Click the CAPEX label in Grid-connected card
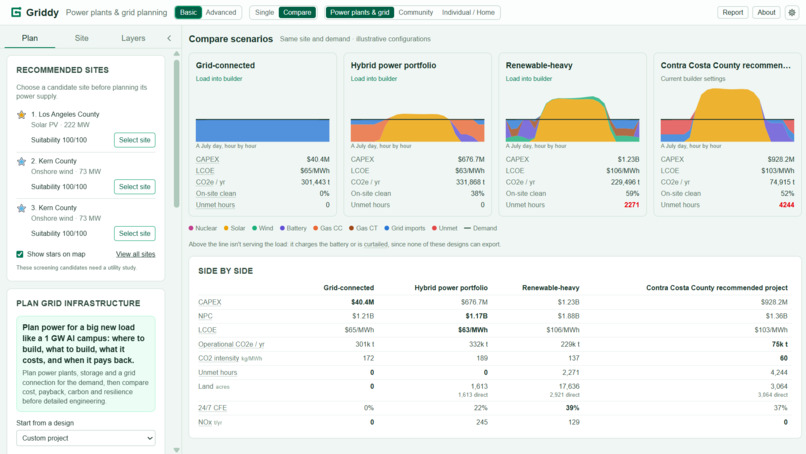This screenshot has width=806, height=454. click(x=207, y=159)
